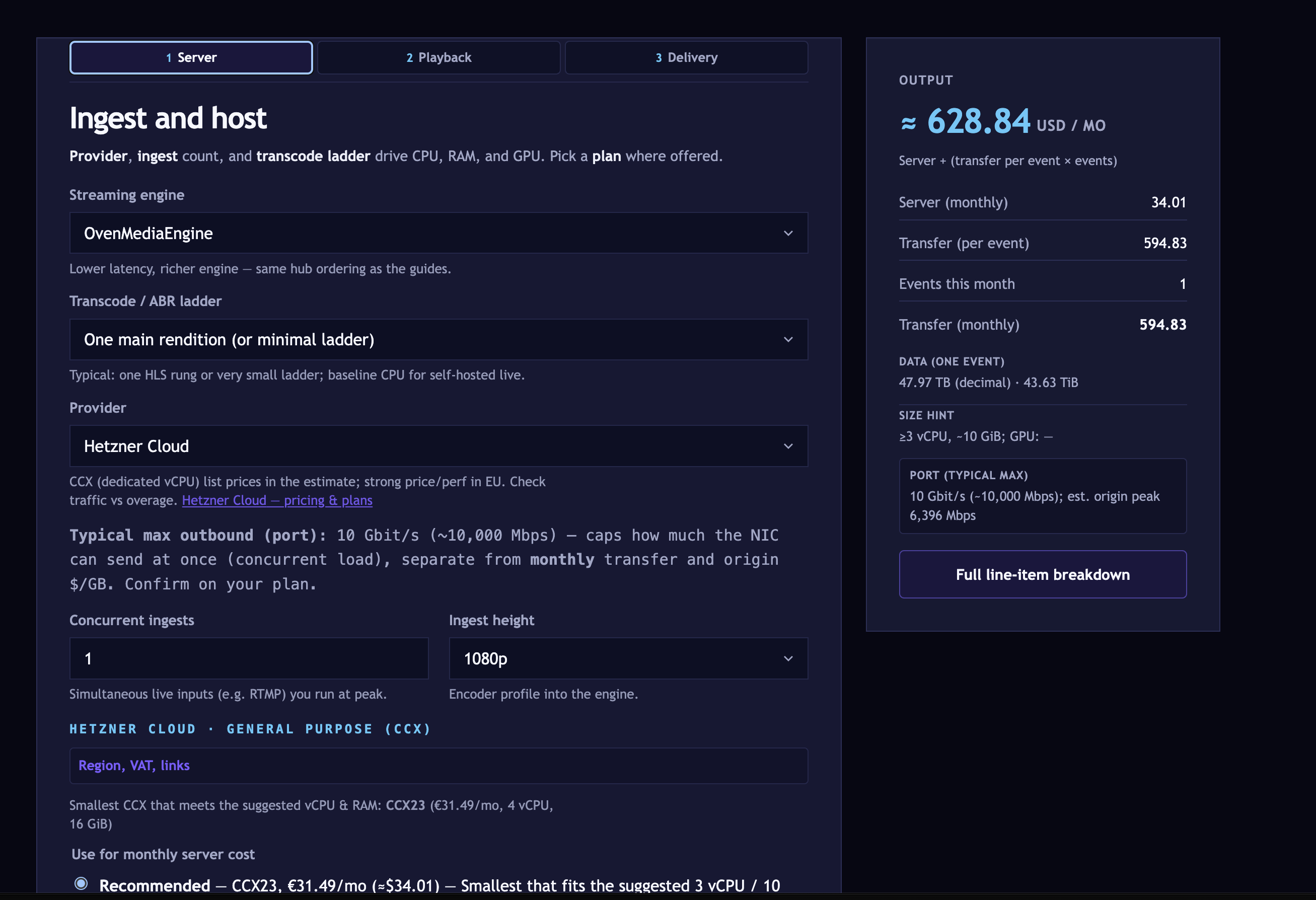Switch to the Playback tab
This screenshot has width=1316, height=900.
coord(438,57)
